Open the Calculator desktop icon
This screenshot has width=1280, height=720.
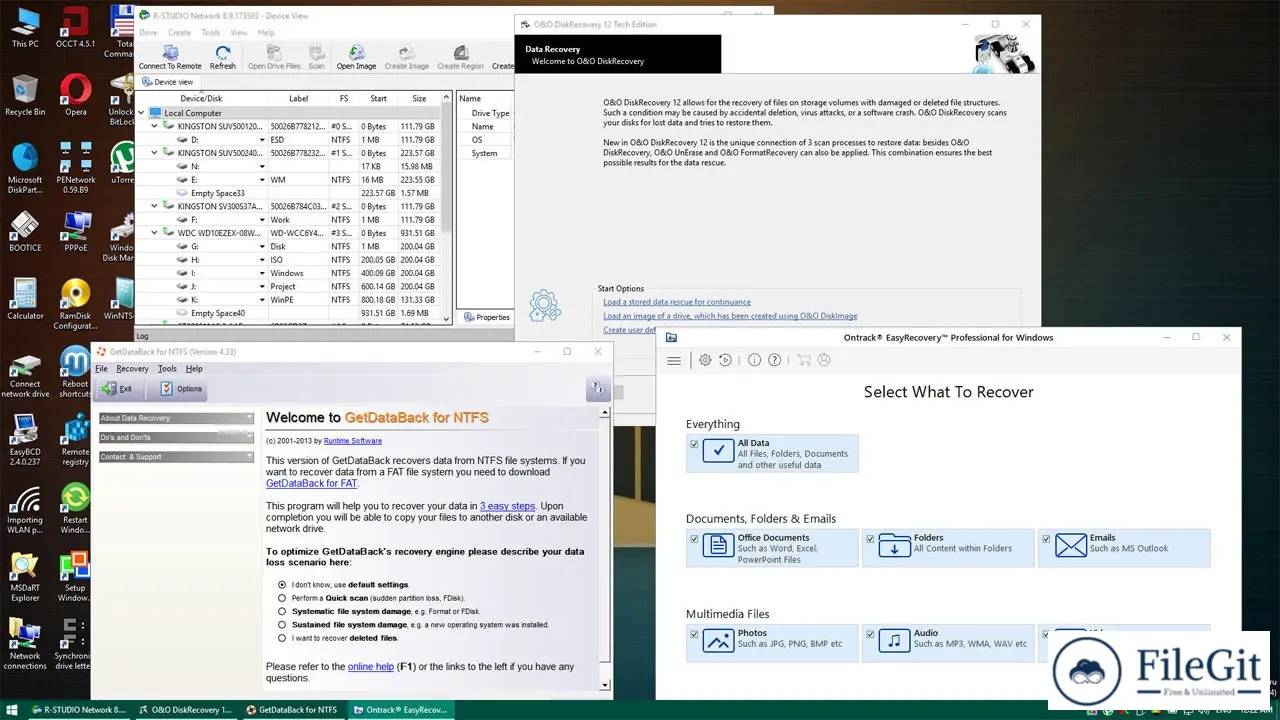(x=25, y=300)
